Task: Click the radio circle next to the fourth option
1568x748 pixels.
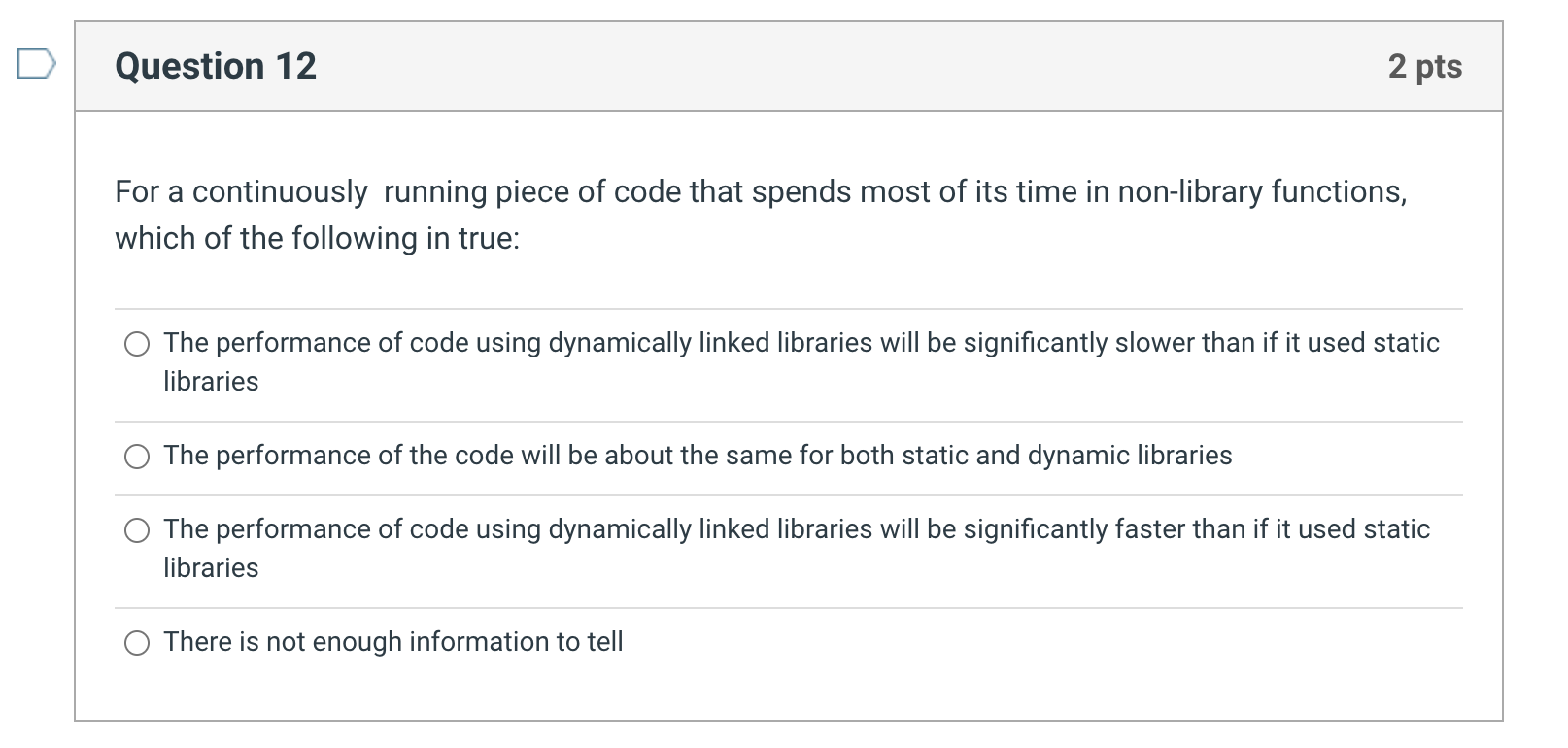Action: pos(137,642)
